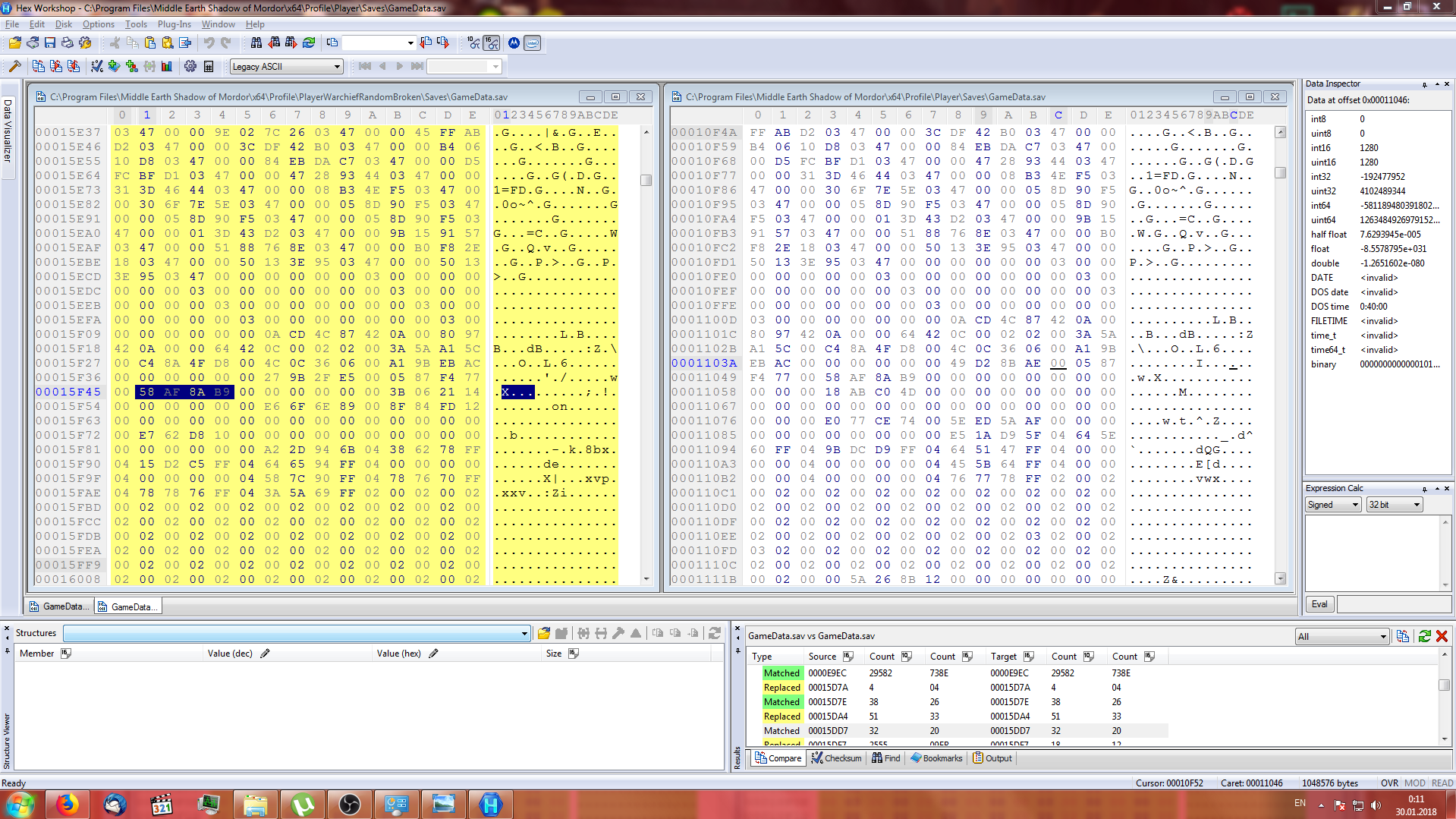This screenshot has height=819, width=1456.
Task: Open Find with the binoculars icon
Action: pyautogui.click(x=256, y=43)
